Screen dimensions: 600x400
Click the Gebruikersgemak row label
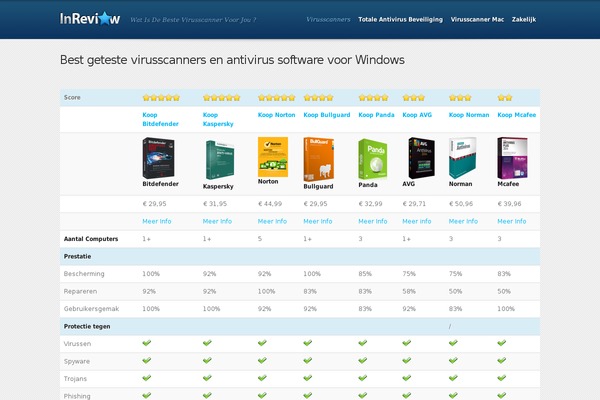tap(91, 309)
